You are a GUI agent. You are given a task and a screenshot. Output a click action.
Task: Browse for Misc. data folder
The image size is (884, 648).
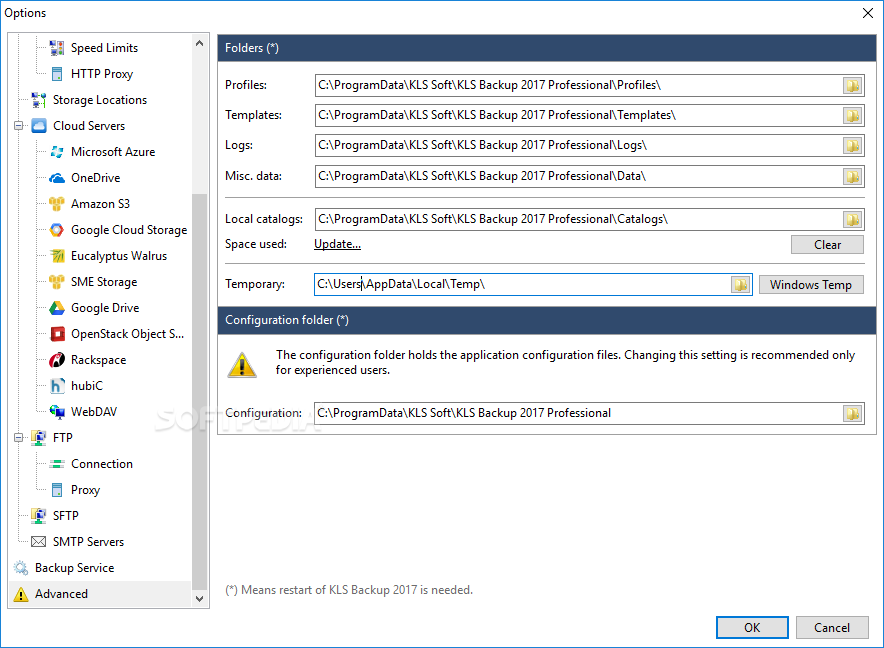click(x=852, y=177)
